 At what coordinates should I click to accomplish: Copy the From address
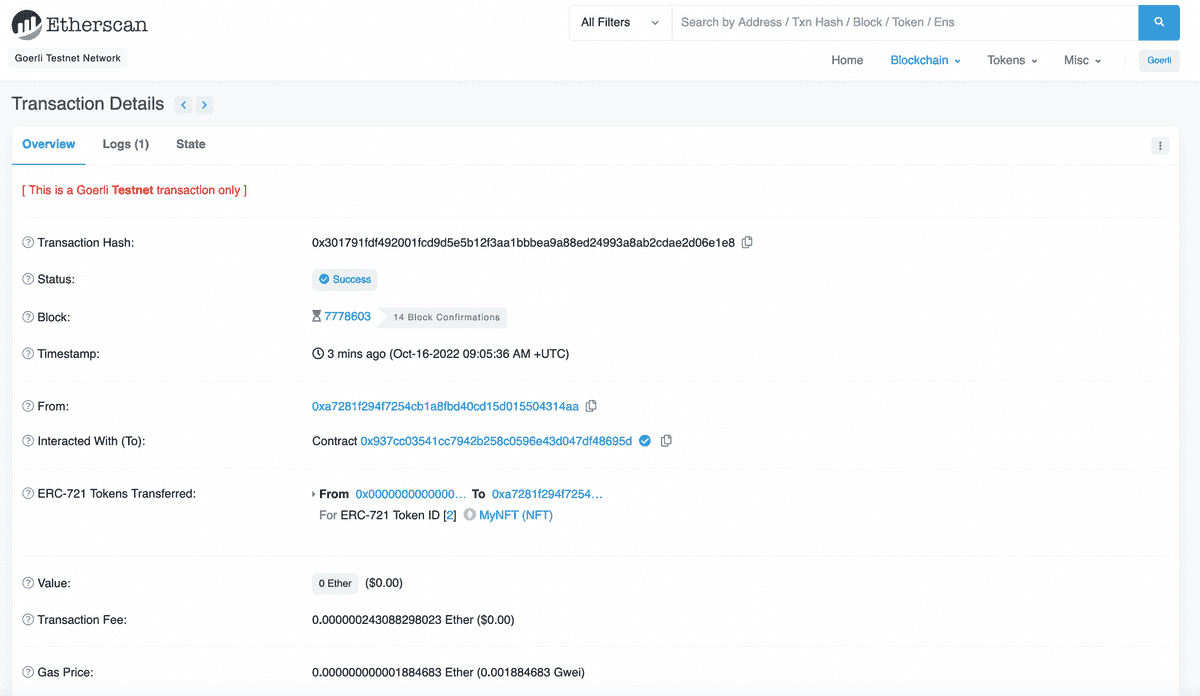(591, 406)
